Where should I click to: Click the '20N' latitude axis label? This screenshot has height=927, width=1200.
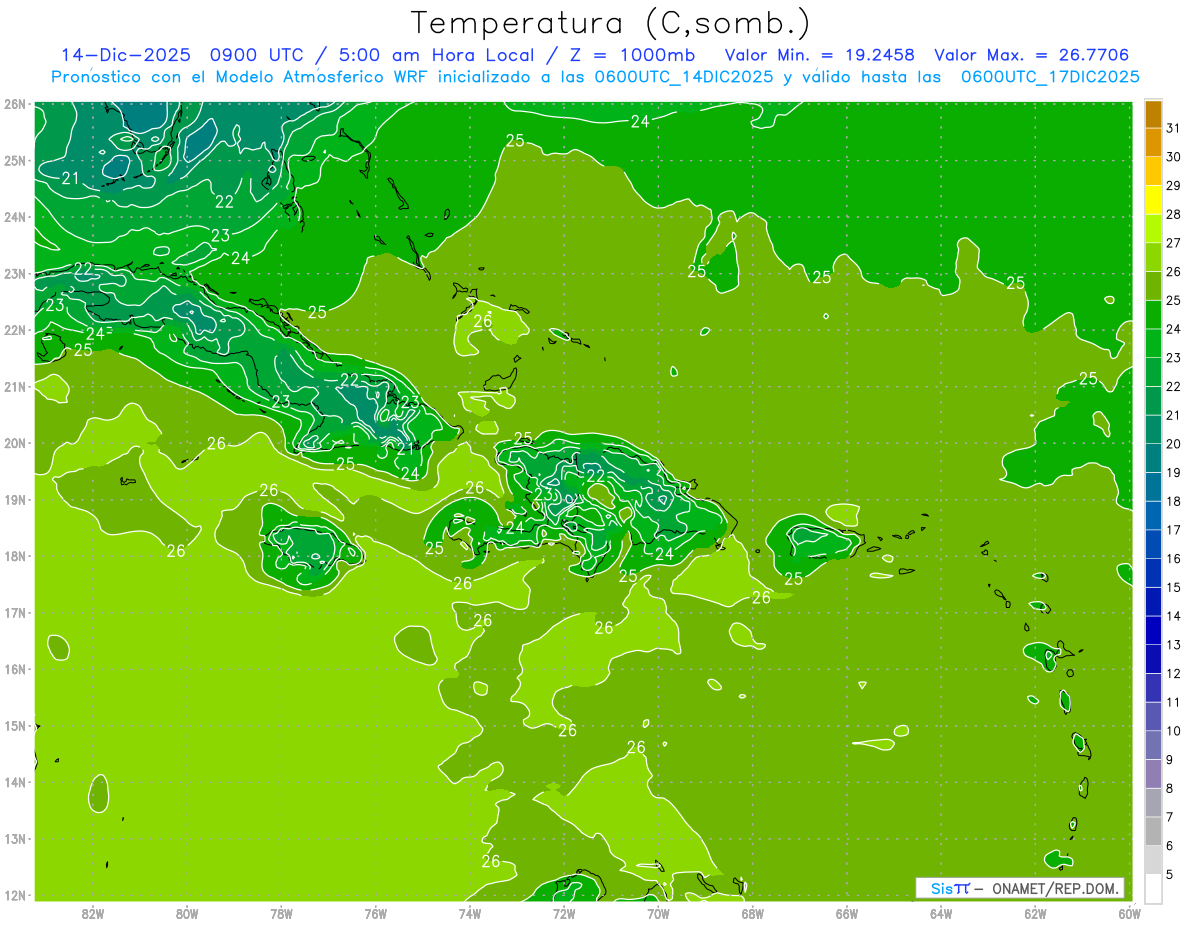coord(14,443)
